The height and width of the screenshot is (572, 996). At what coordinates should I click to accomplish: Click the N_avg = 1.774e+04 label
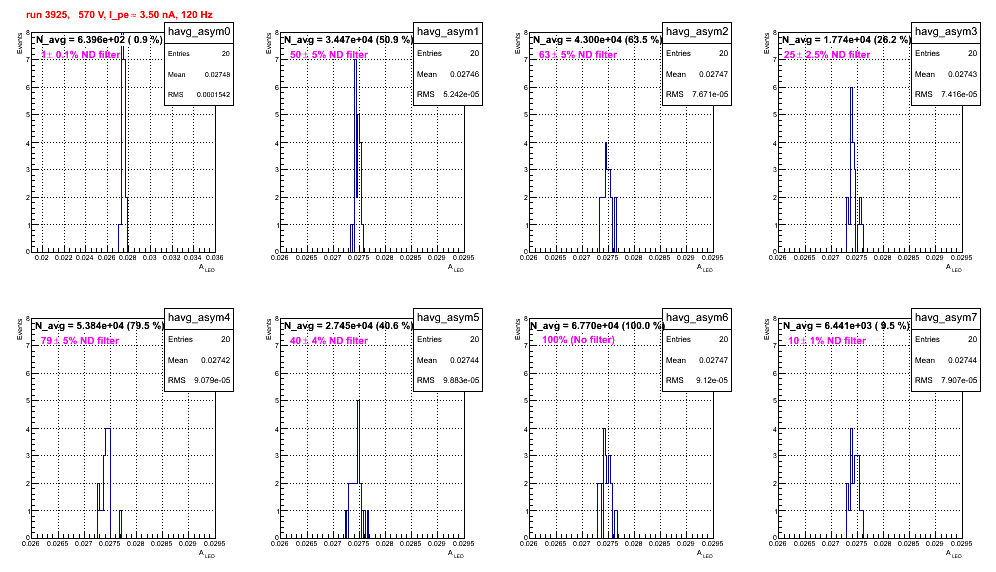coord(845,40)
